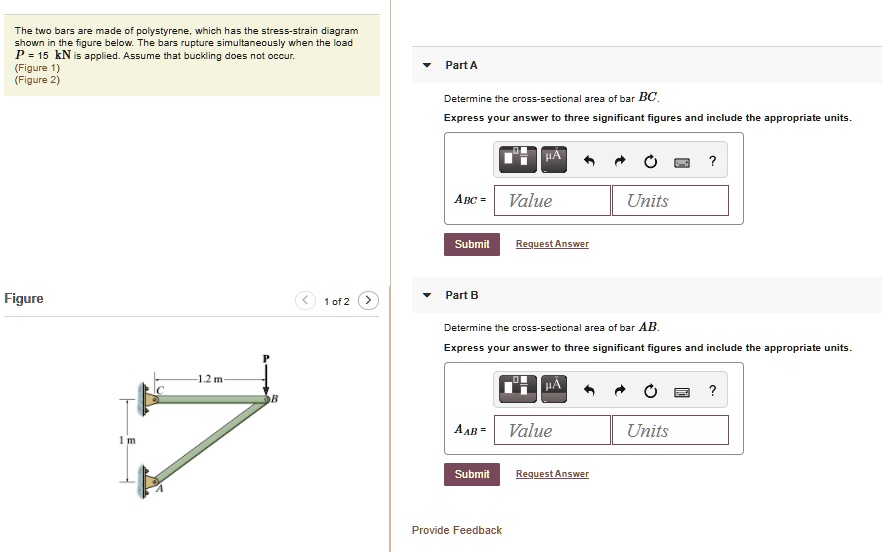Collapse the Part B section
The image size is (882, 552).
427,295
